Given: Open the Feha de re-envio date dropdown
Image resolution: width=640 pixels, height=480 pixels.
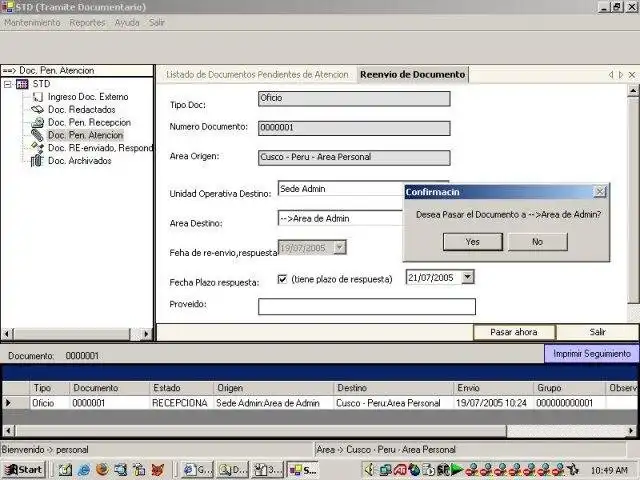Looking at the screenshot, I should (340, 247).
